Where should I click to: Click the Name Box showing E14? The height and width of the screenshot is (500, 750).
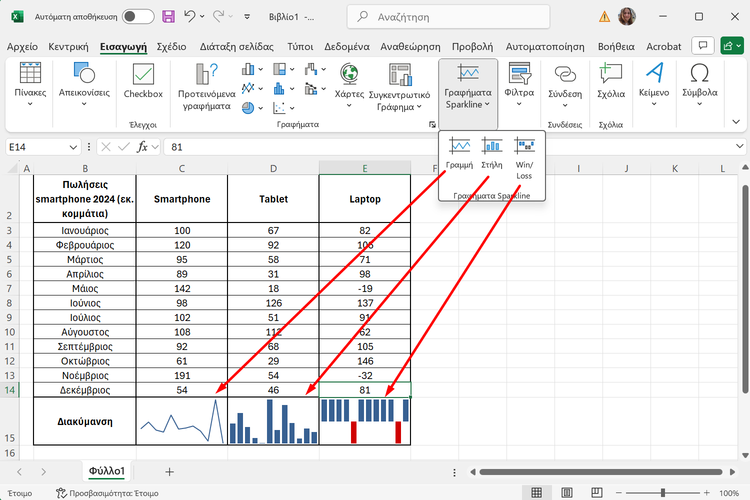pos(37,147)
